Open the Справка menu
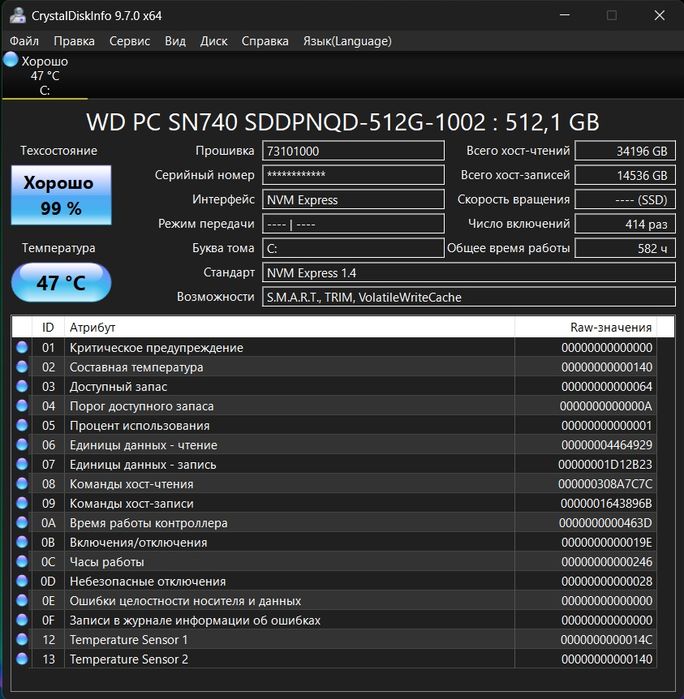 pos(265,41)
